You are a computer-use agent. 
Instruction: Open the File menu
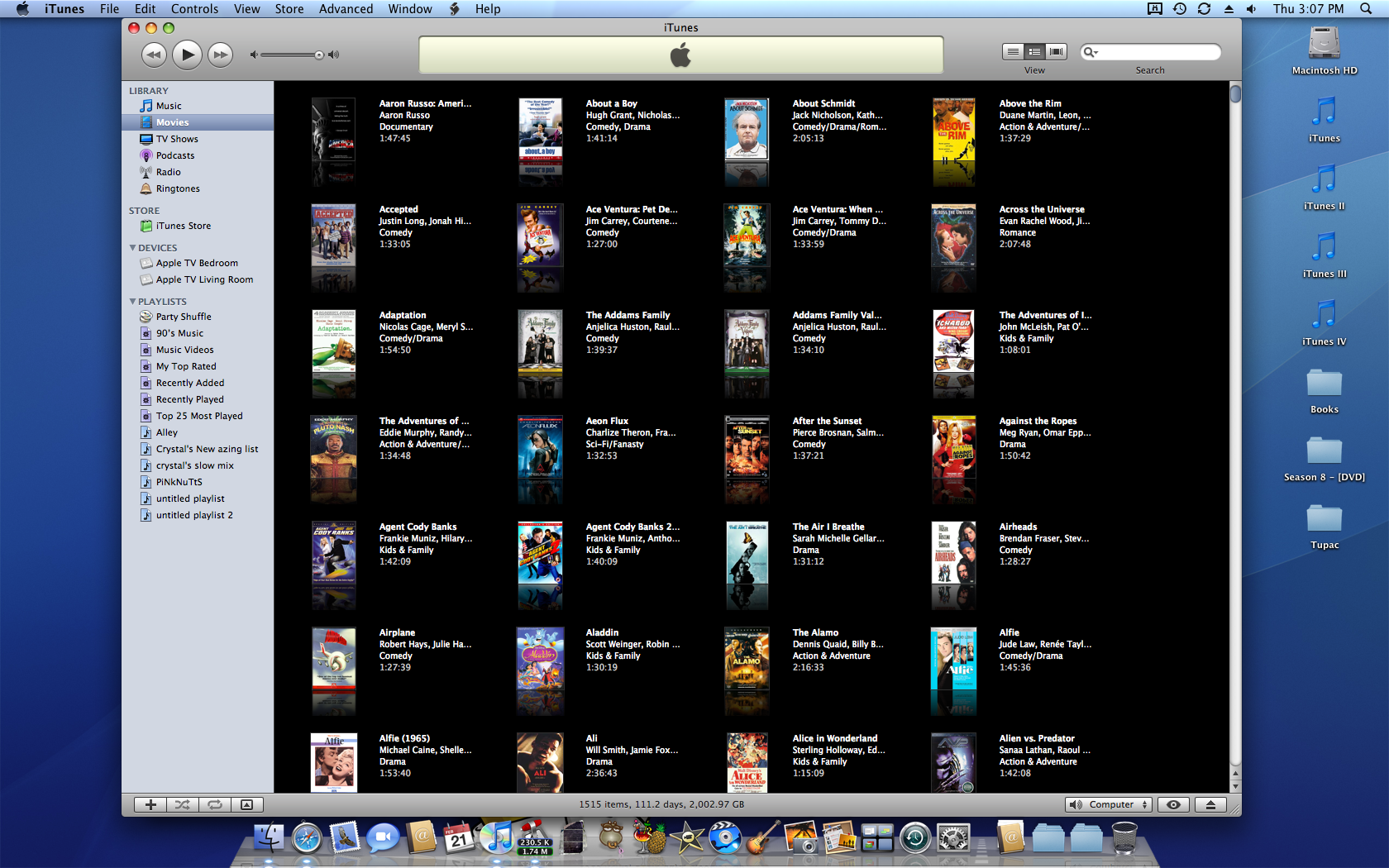[x=109, y=9]
